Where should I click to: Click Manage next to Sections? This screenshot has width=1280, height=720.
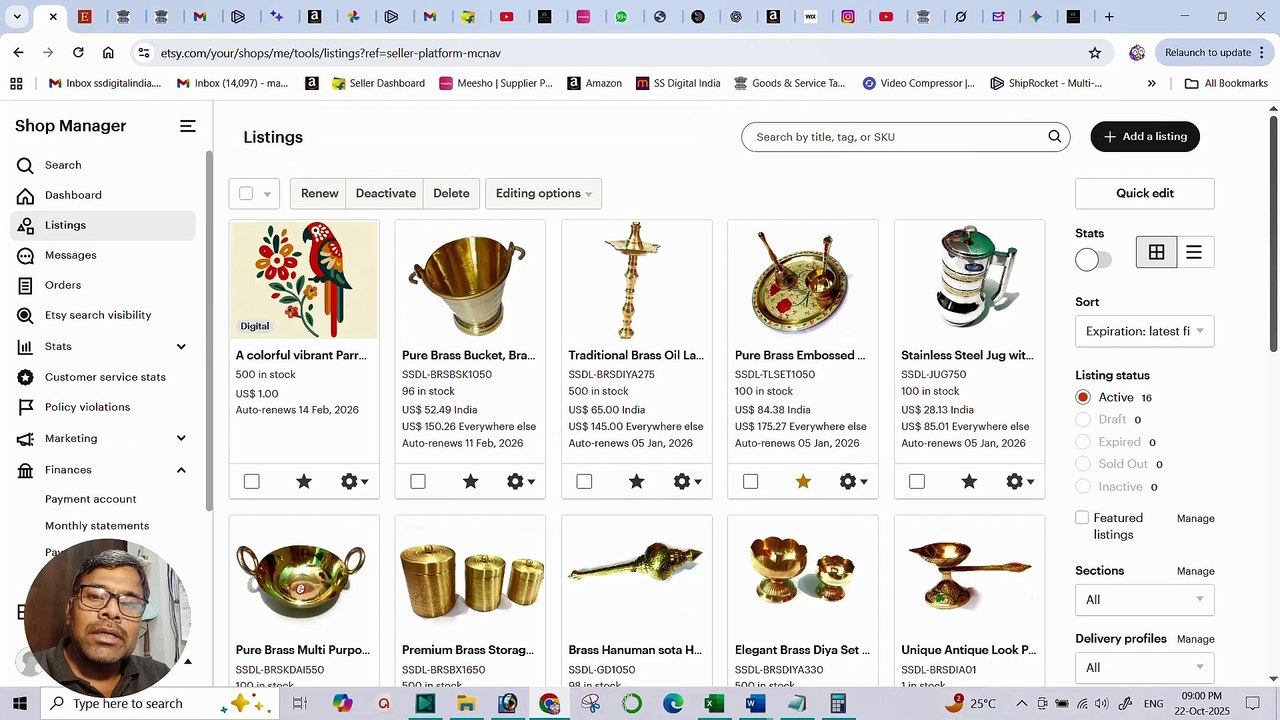tap(1196, 571)
